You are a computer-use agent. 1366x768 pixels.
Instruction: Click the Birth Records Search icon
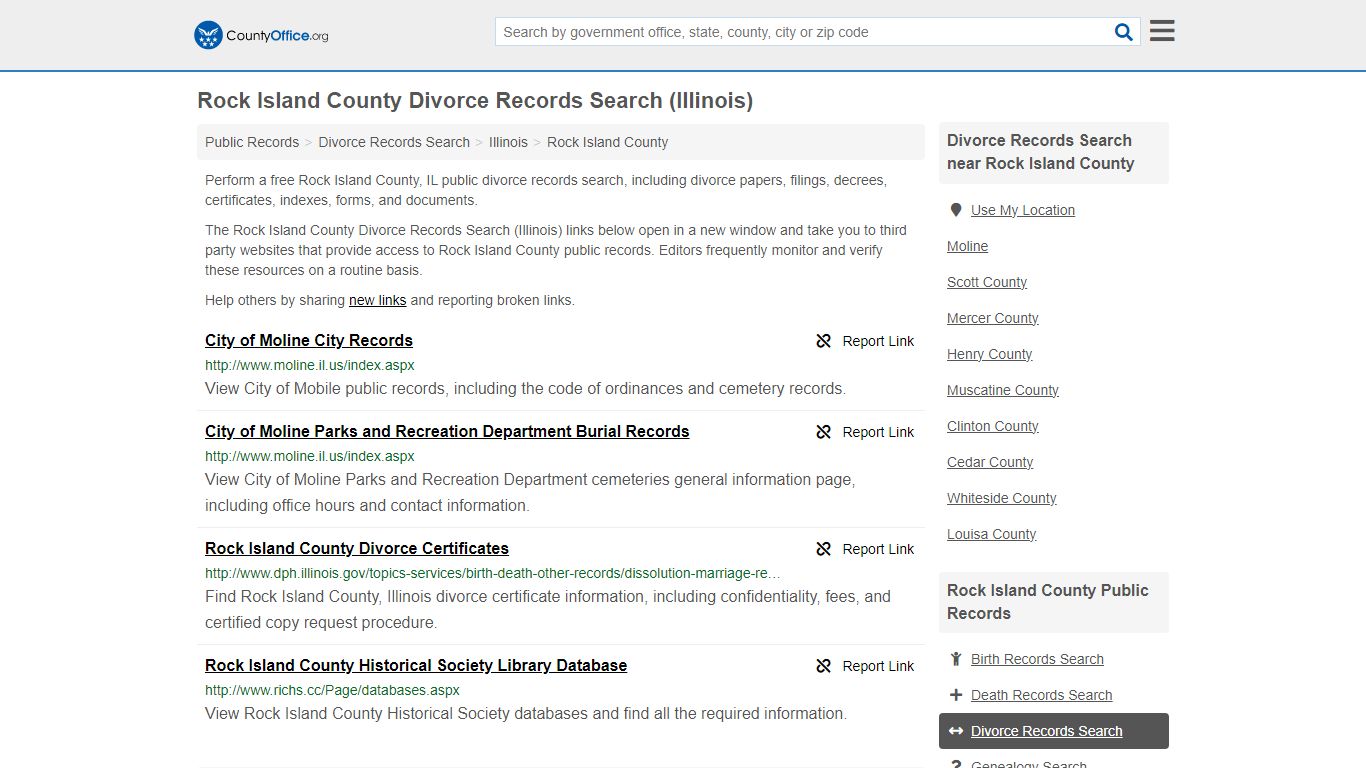[x=956, y=659]
